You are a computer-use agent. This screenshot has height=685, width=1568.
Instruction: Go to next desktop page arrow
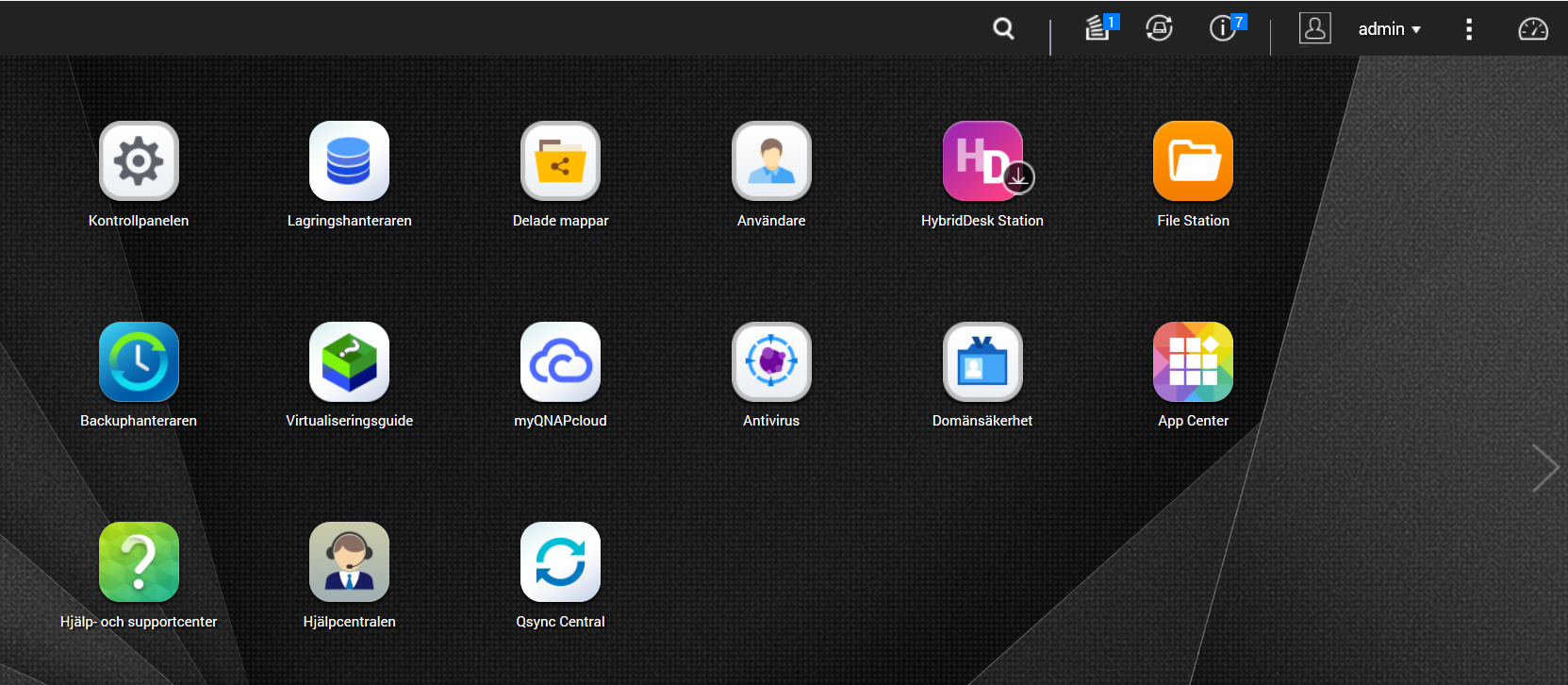1544,468
